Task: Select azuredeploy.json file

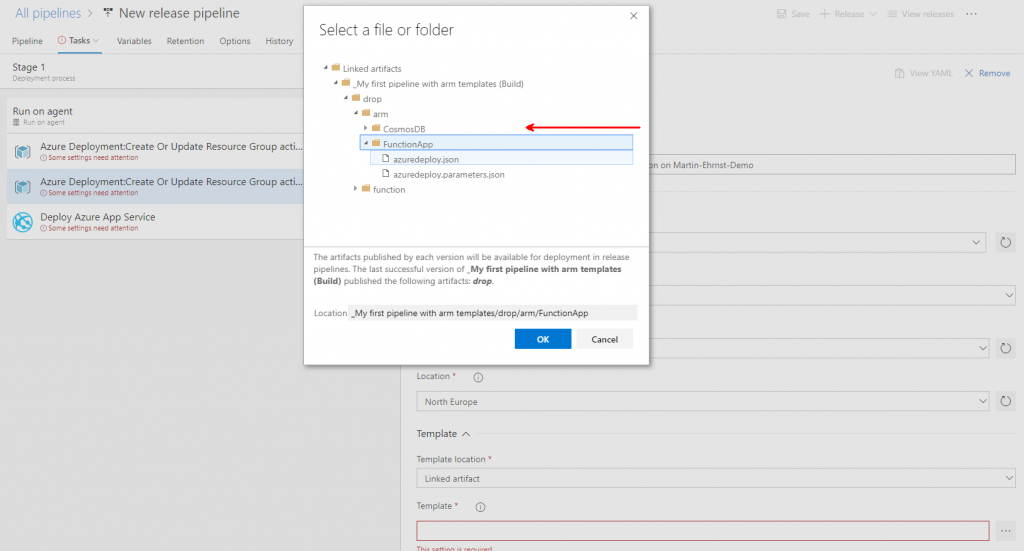Action: click(x=426, y=159)
